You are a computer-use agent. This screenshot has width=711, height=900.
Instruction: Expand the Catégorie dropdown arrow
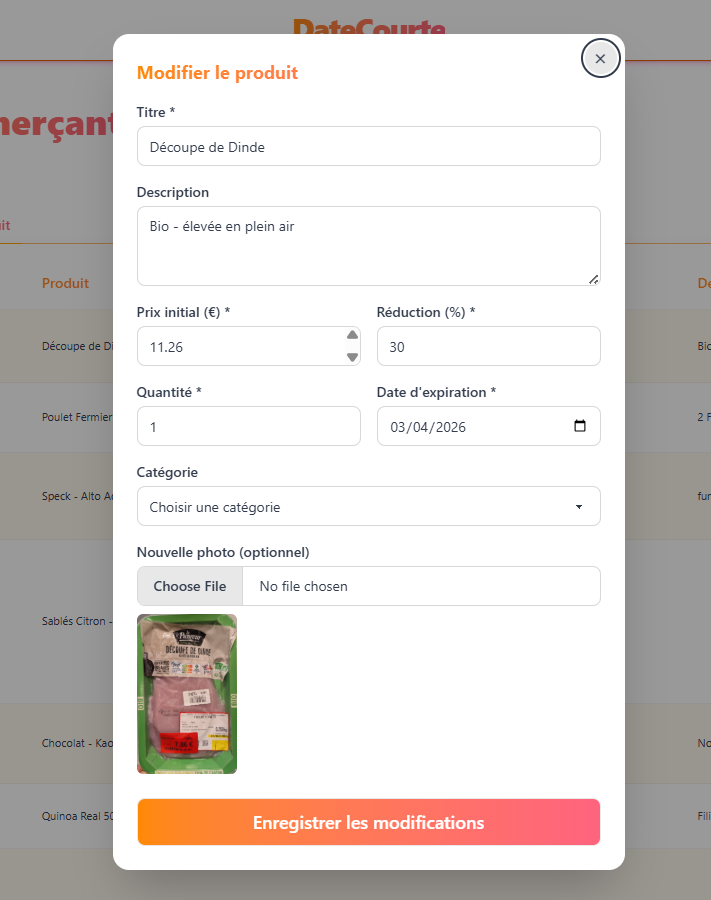coord(578,507)
